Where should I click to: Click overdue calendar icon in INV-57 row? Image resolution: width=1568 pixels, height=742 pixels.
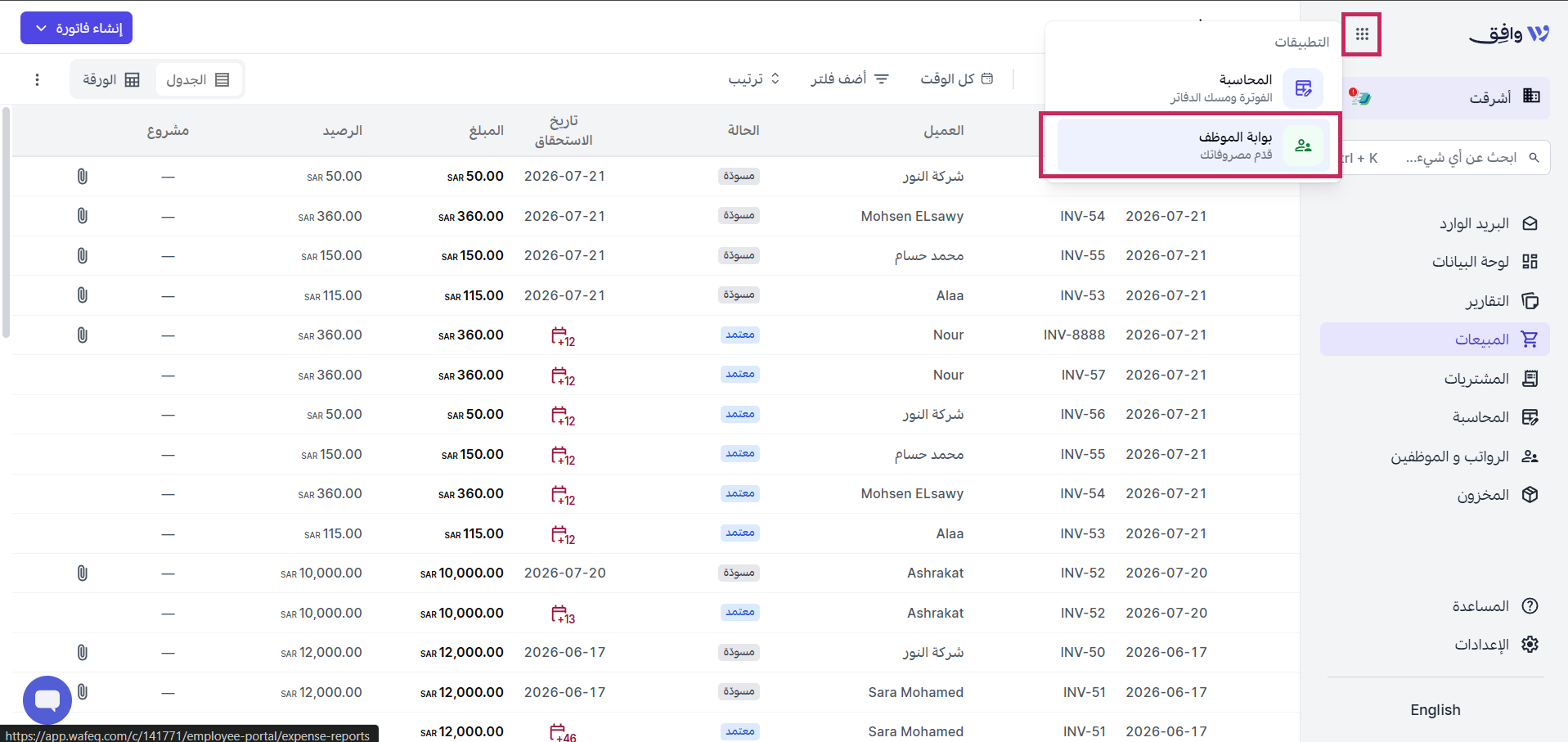tap(563, 376)
